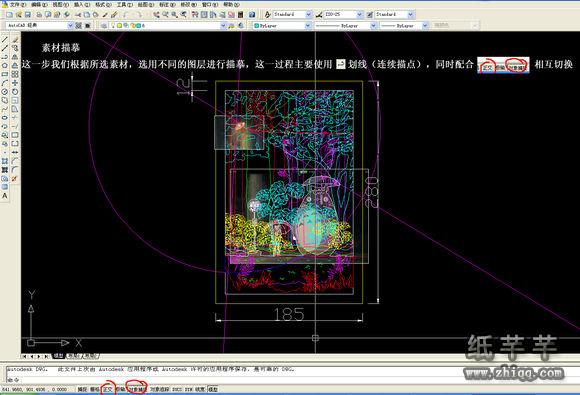
Task: Toggle 栅格 (Grid) in status bar
Action: click(95, 389)
